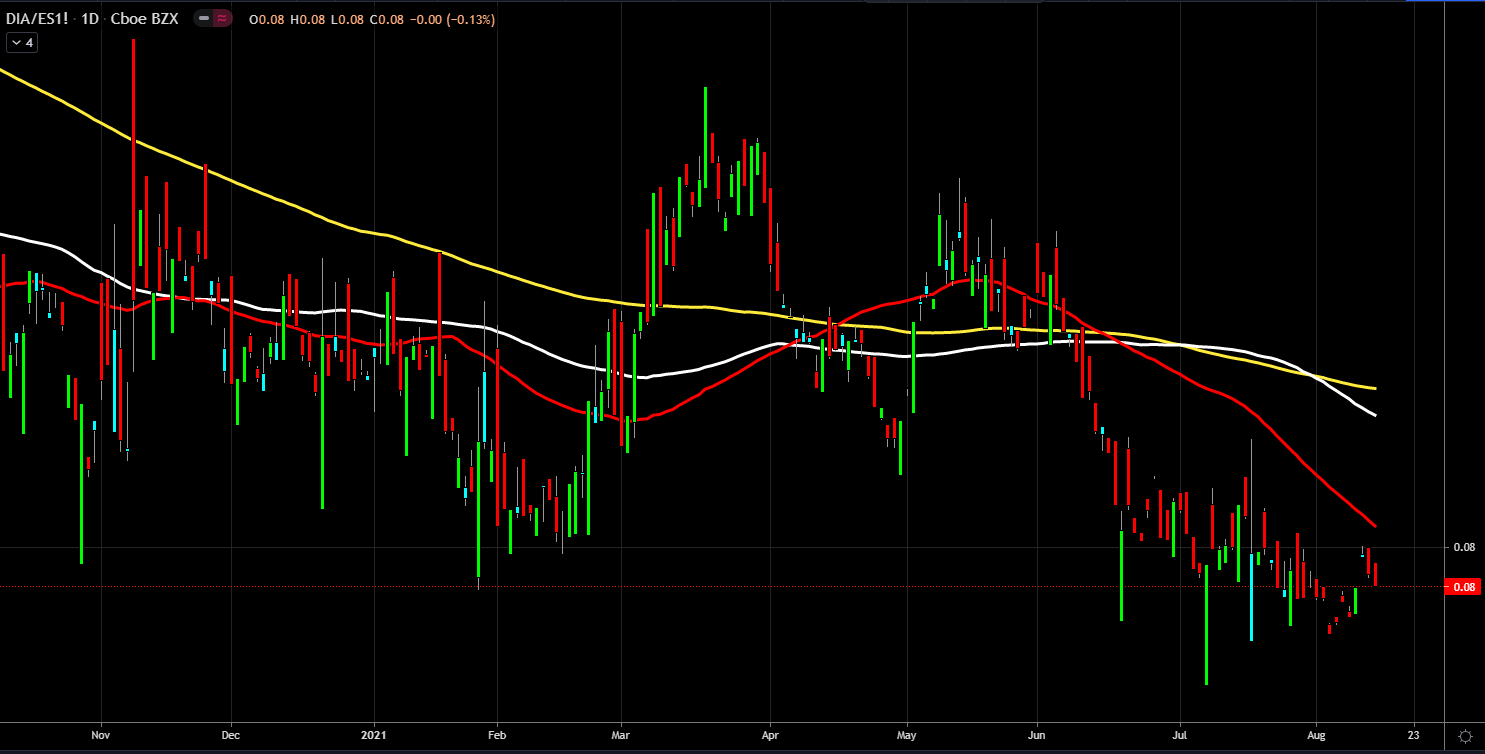Click the red 0.08 current price label
Viewport: 1485px width, 754px height.
click(x=1464, y=587)
